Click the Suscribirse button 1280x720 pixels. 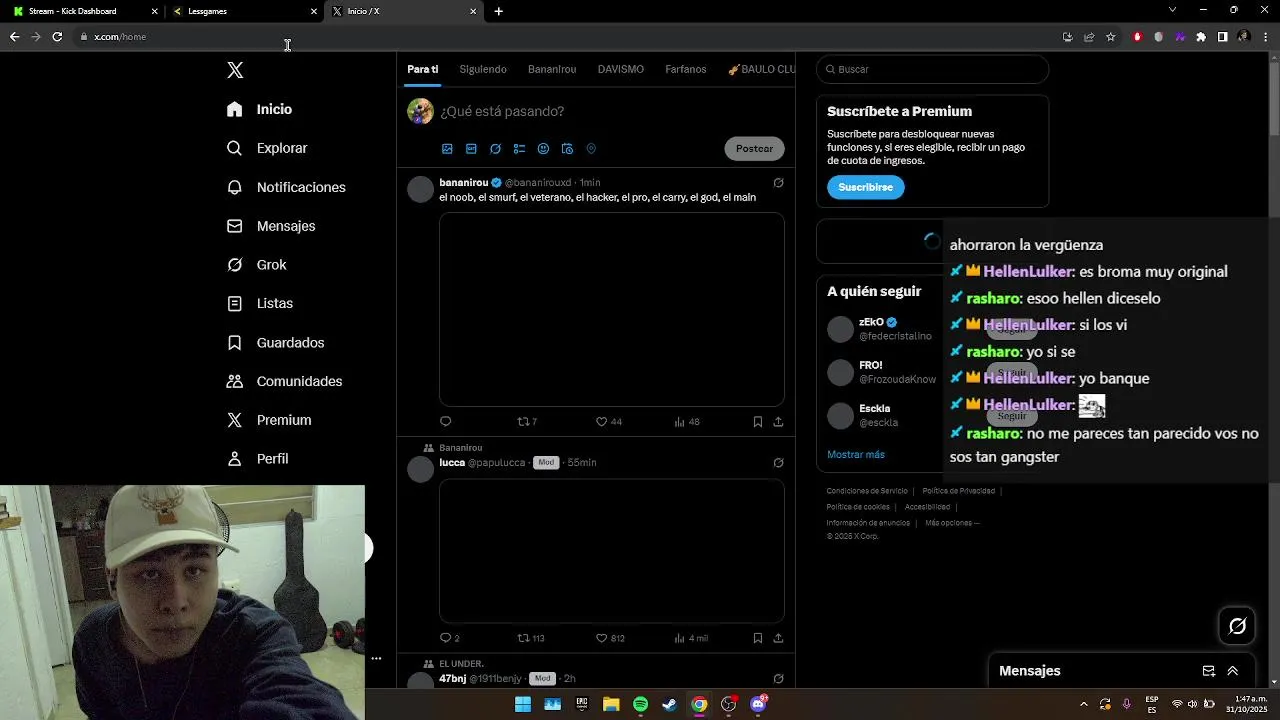click(866, 187)
